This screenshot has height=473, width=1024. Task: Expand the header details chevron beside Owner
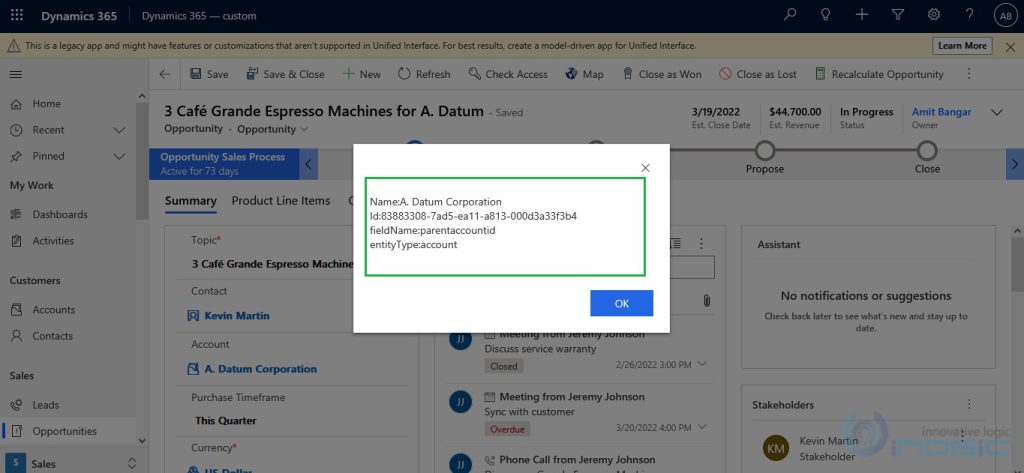(x=996, y=113)
